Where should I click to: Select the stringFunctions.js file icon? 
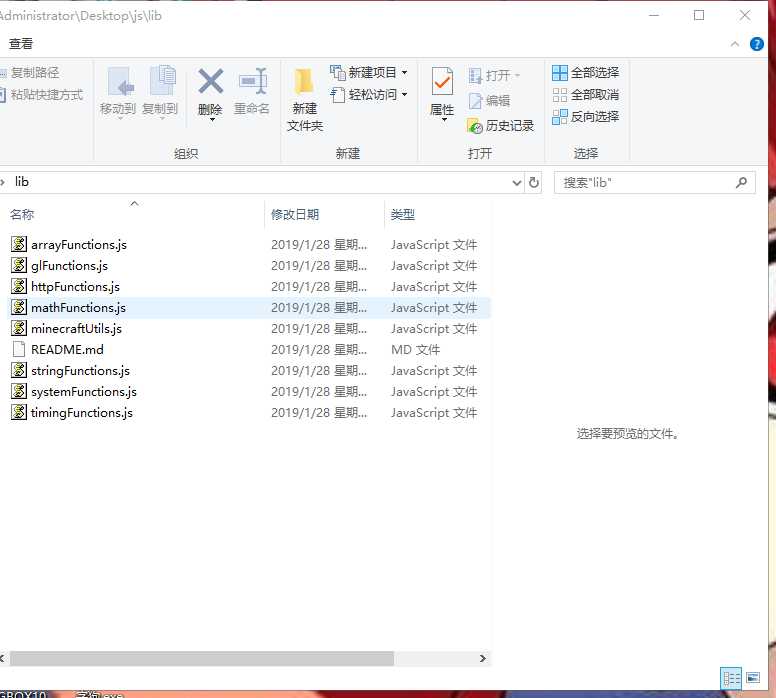pos(19,370)
